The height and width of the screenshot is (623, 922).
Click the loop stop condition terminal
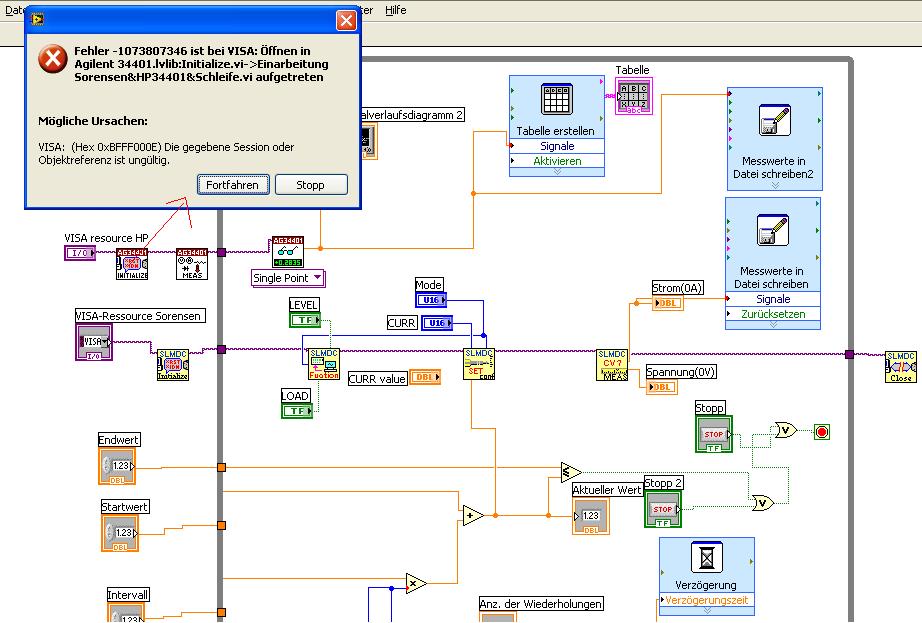point(823,432)
